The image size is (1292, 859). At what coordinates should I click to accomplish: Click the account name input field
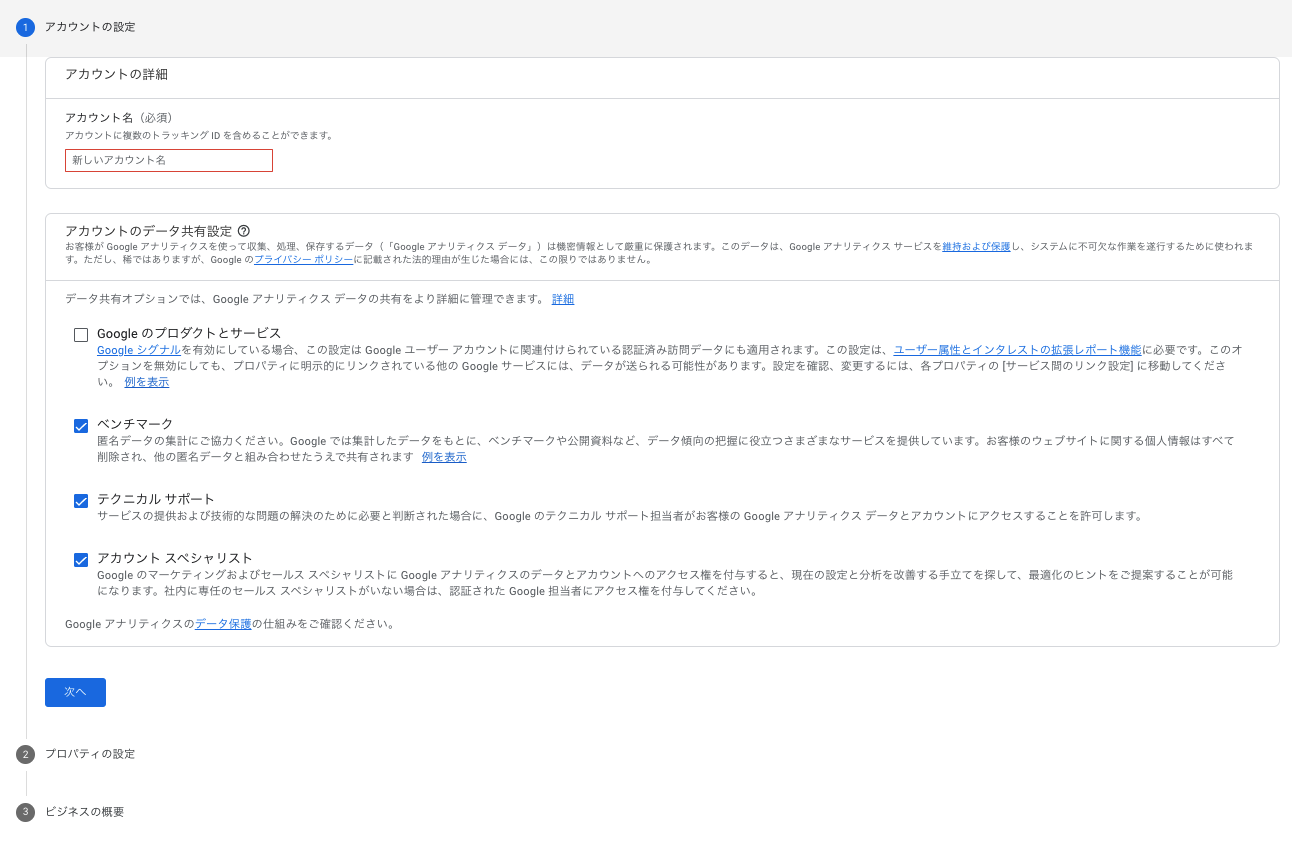(169, 160)
